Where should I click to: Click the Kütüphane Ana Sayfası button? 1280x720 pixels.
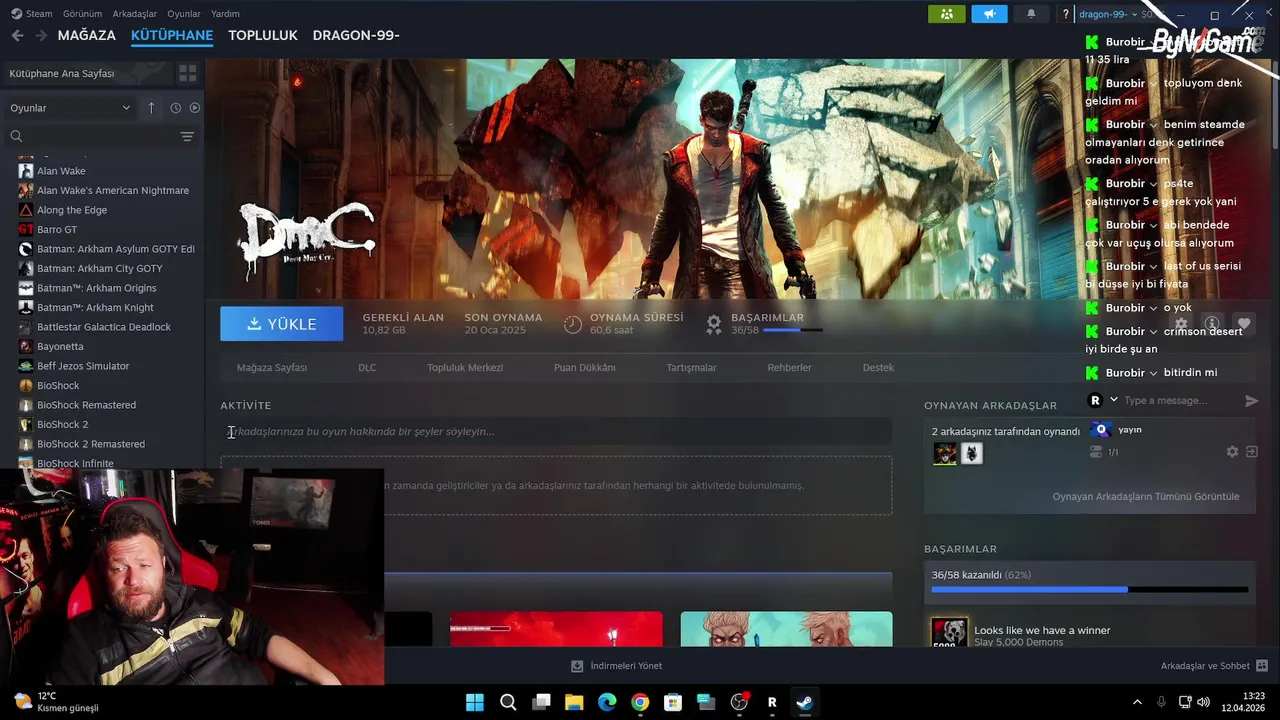tap(86, 73)
